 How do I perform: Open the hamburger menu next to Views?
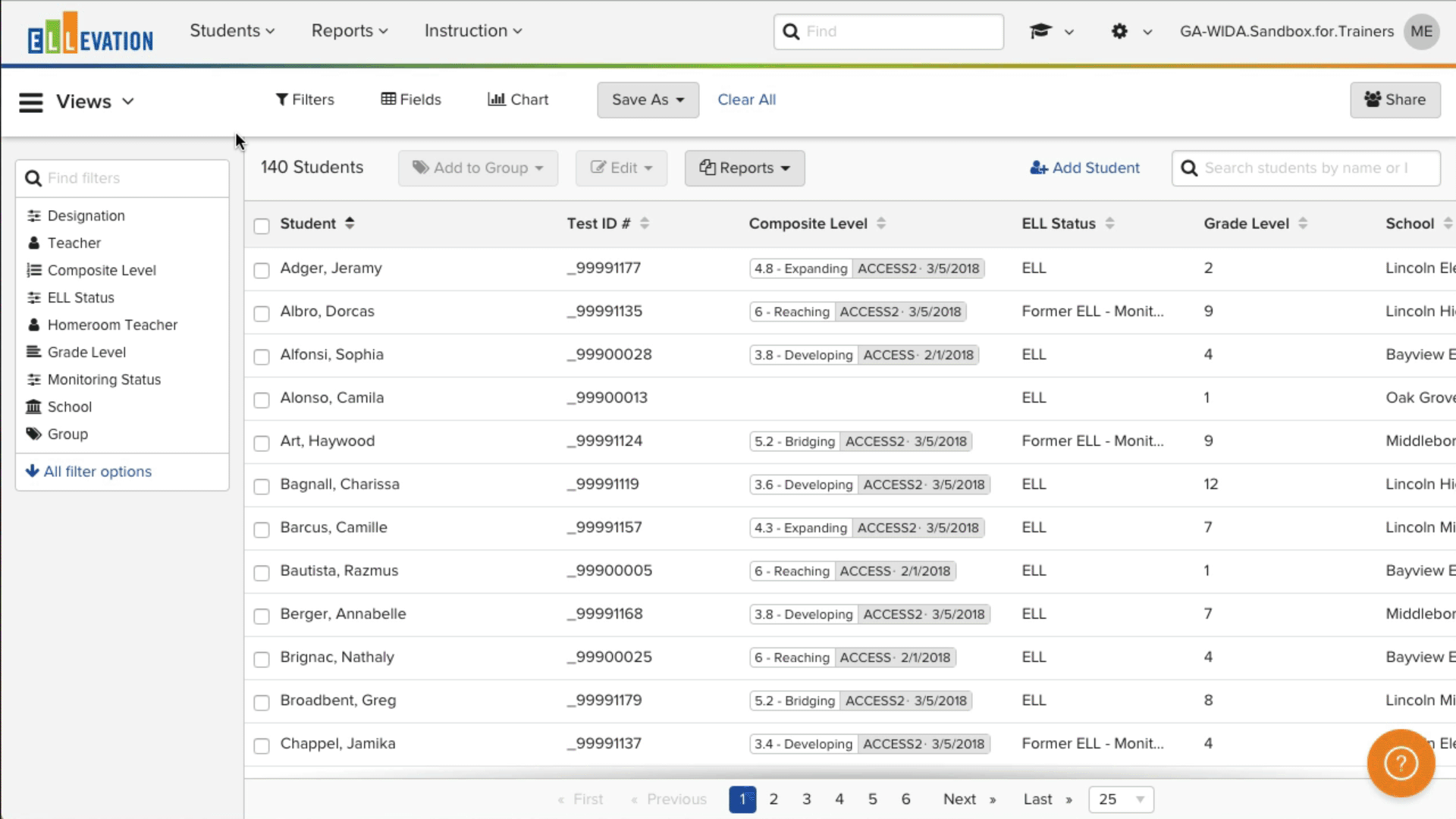pos(31,102)
